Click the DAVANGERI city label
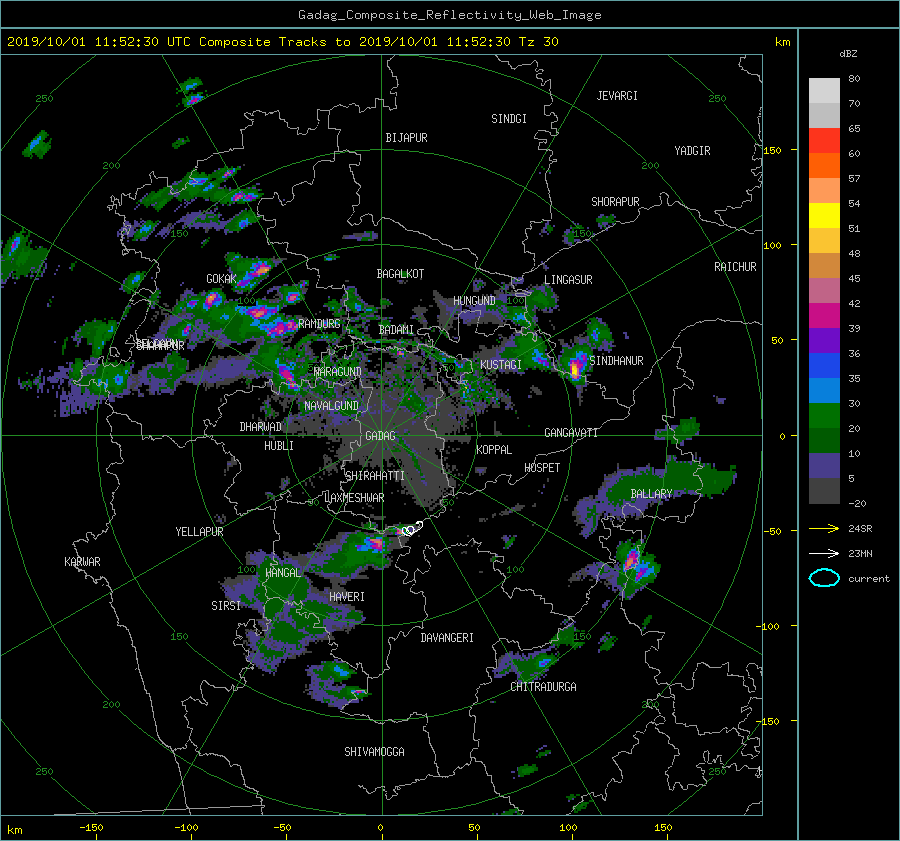This screenshot has height=841, width=900. pyautogui.click(x=447, y=638)
